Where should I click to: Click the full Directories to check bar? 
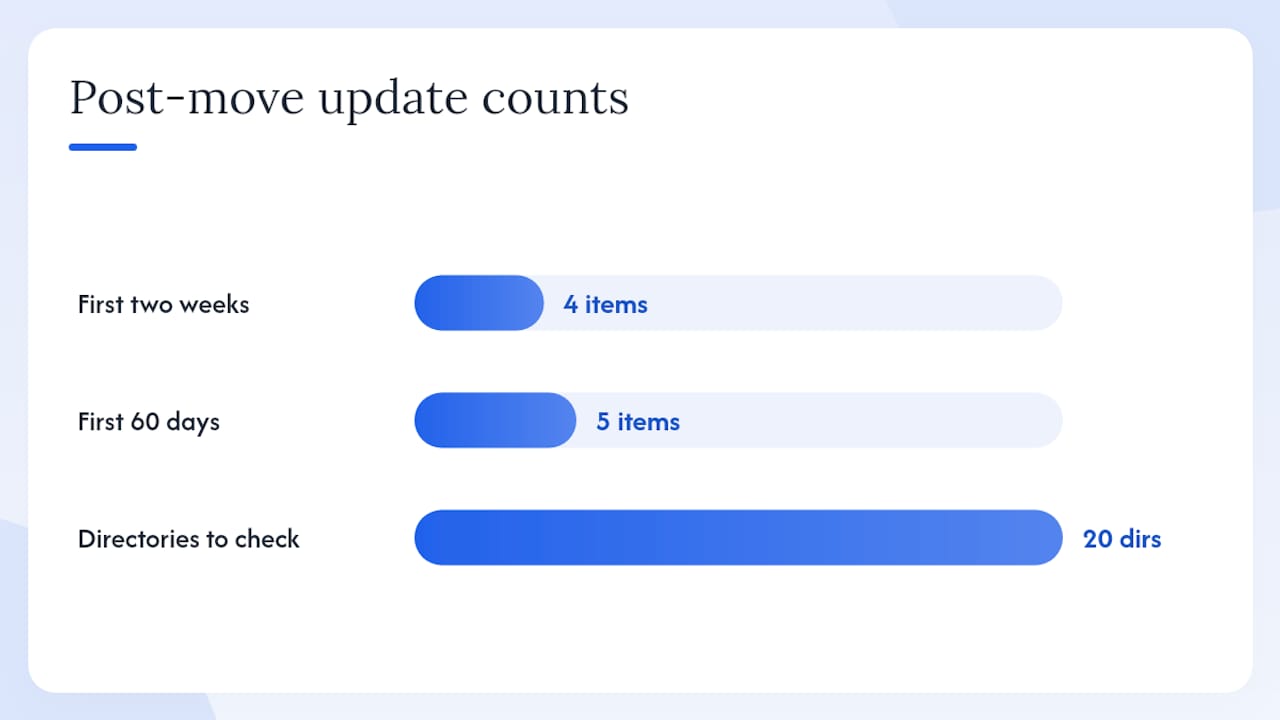(738, 538)
